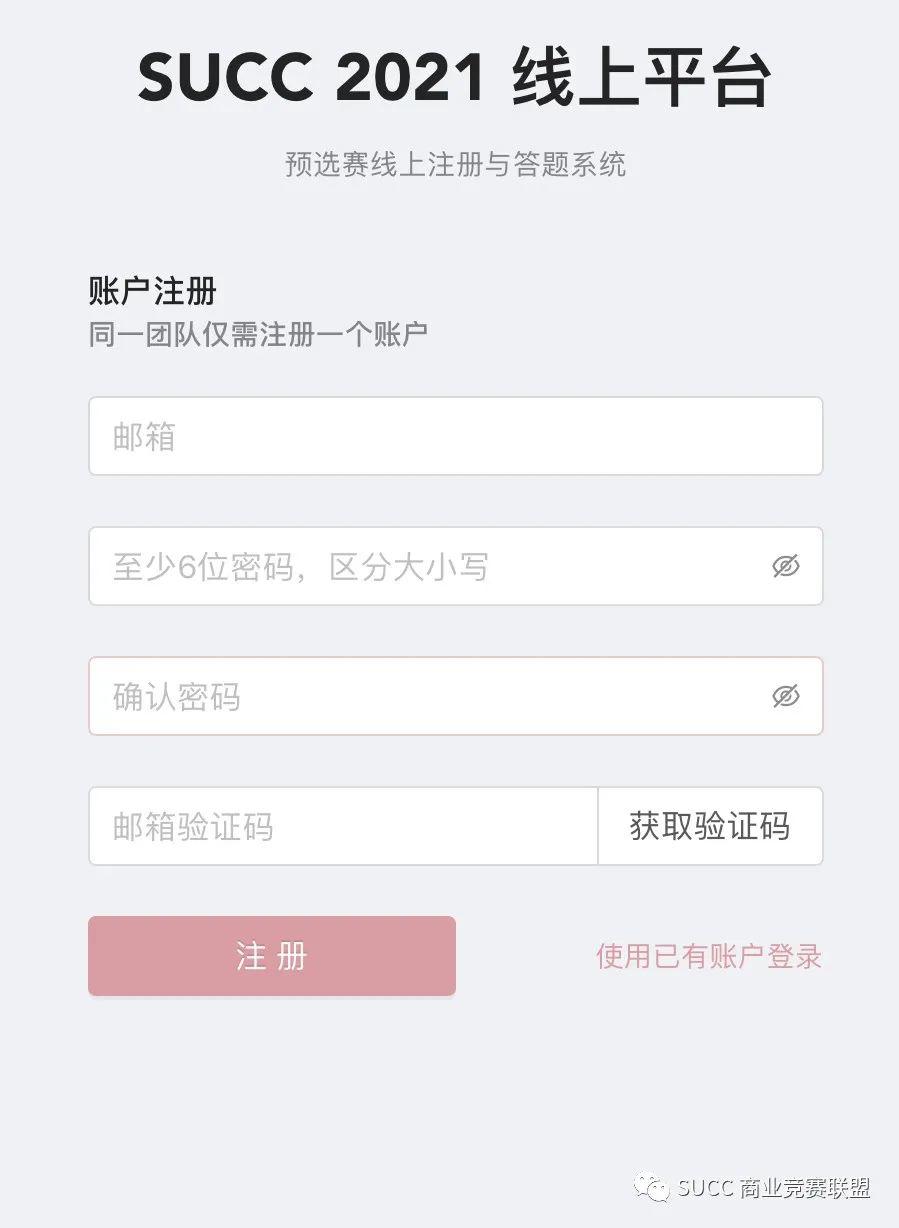
Task: Click the 账户注册 section heading
Action: pyautogui.click(x=152, y=292)
